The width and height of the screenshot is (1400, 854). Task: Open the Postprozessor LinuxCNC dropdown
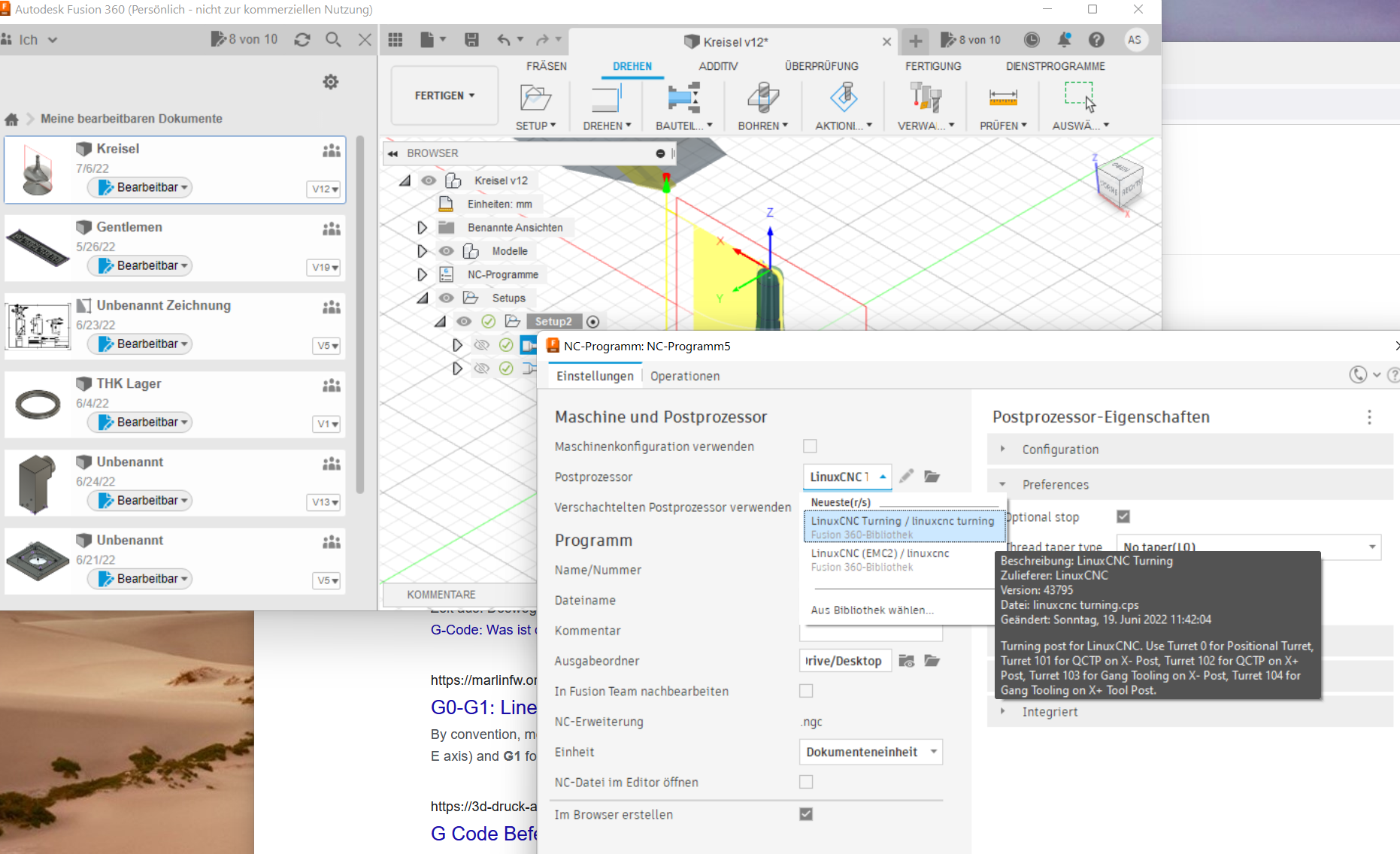pos(847,477)
